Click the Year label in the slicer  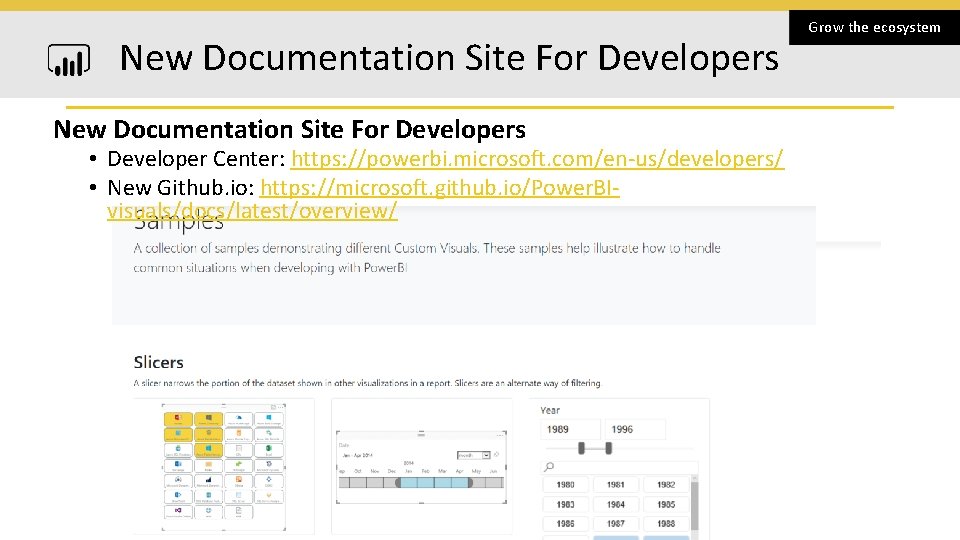pyautogui.click(x=550, y=410)
